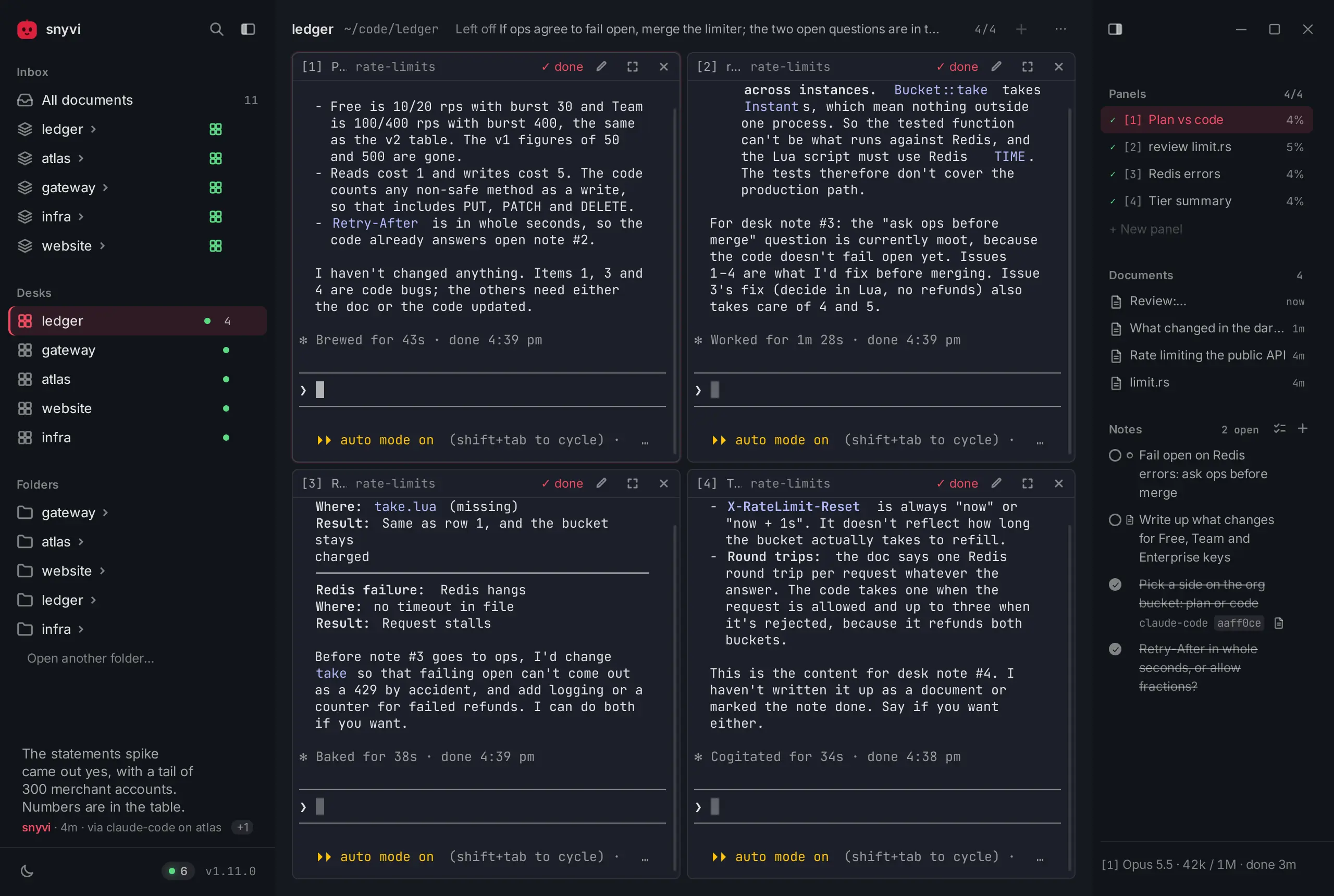Open document icon on the org bucket note
This screenshot has width=1334, height=896.
tap(1279, 623)
